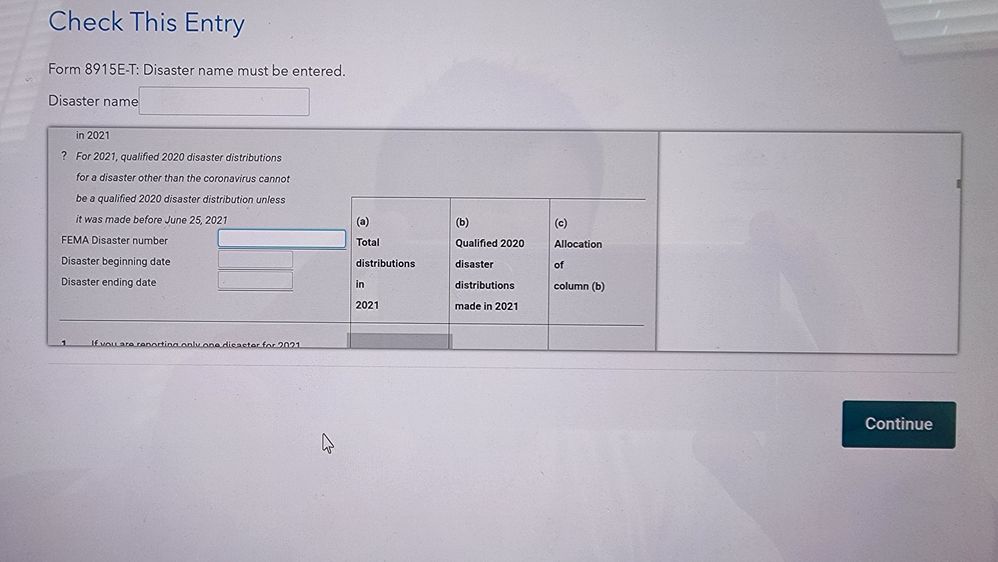Viewport: 998px width, 562px height.
Task: Click the Total distributions in 2021 column header
Action: click(x=385, y=263)
